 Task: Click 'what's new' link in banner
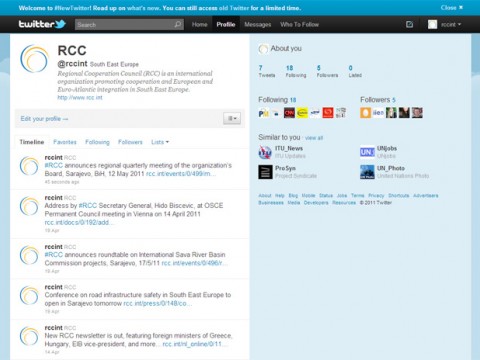tap(144, 8)
